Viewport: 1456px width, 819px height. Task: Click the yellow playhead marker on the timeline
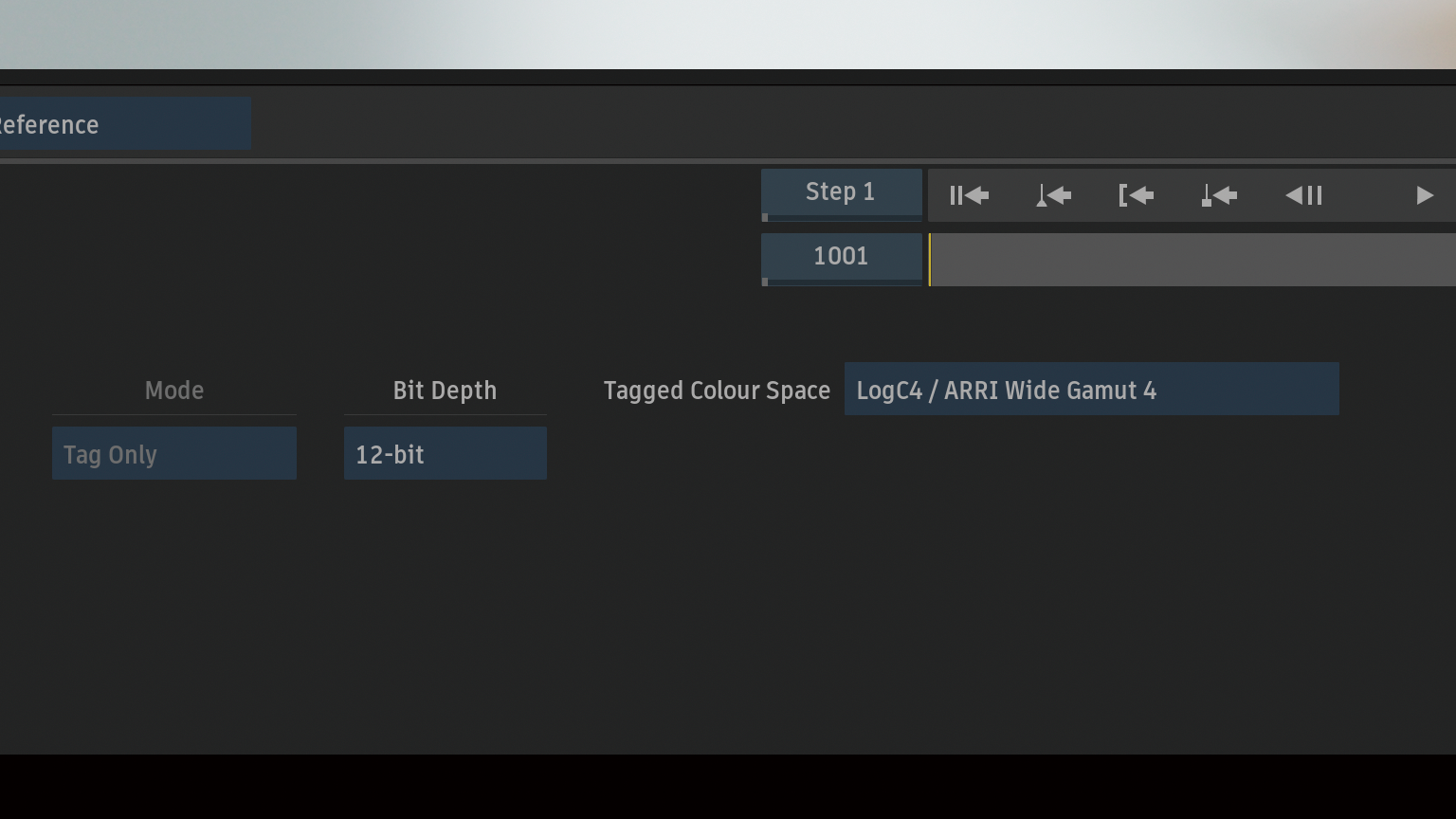click(x=929, y=260)
